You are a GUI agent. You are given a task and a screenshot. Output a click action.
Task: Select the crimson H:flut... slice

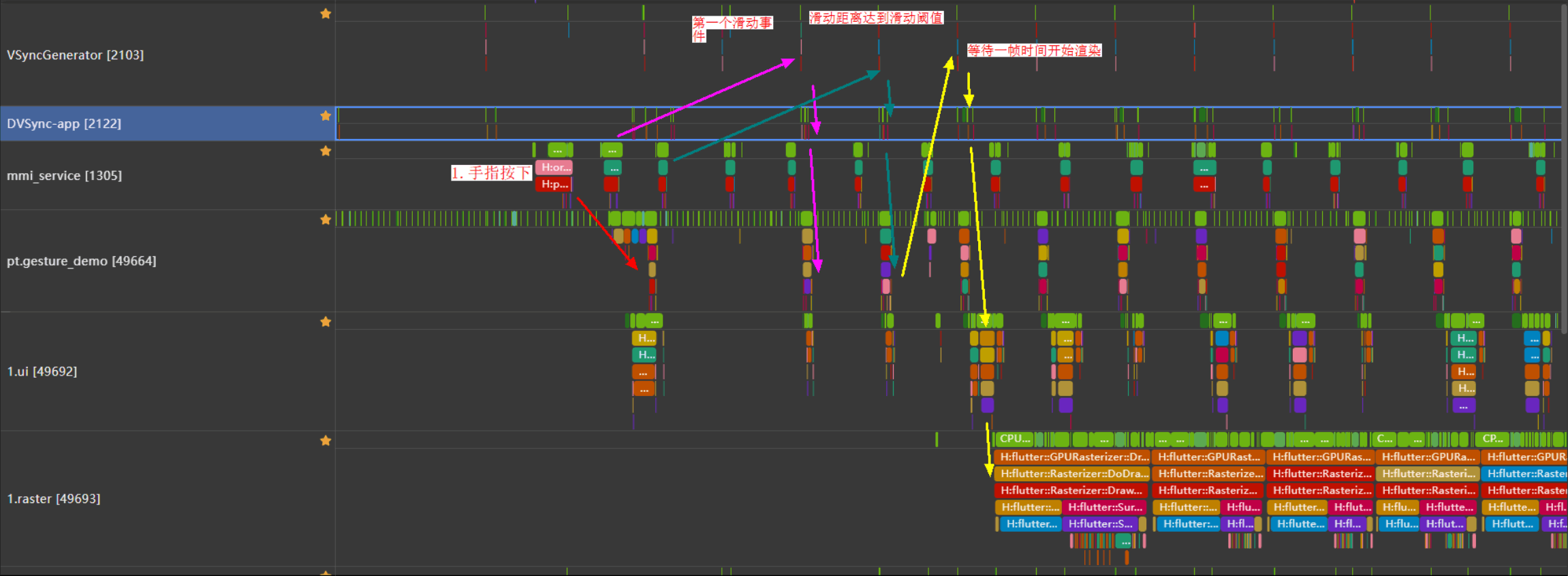click(1352, 507)
